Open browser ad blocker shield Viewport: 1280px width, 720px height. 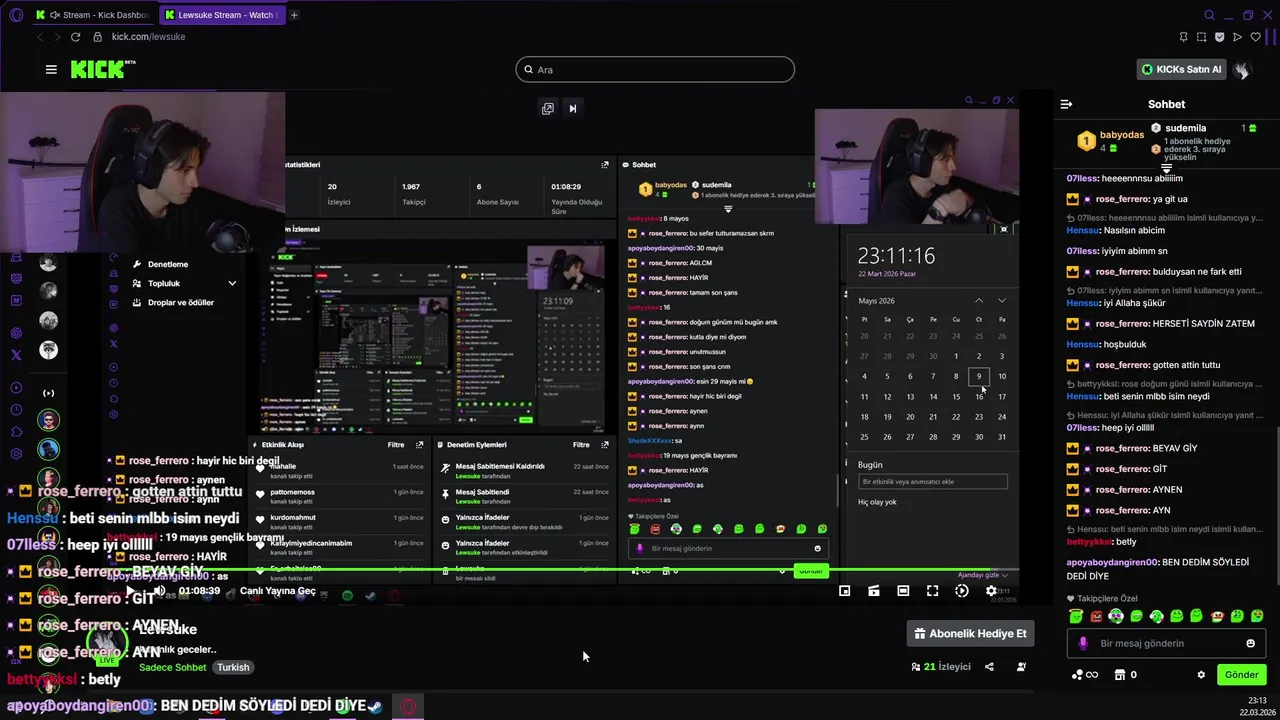1219,37
